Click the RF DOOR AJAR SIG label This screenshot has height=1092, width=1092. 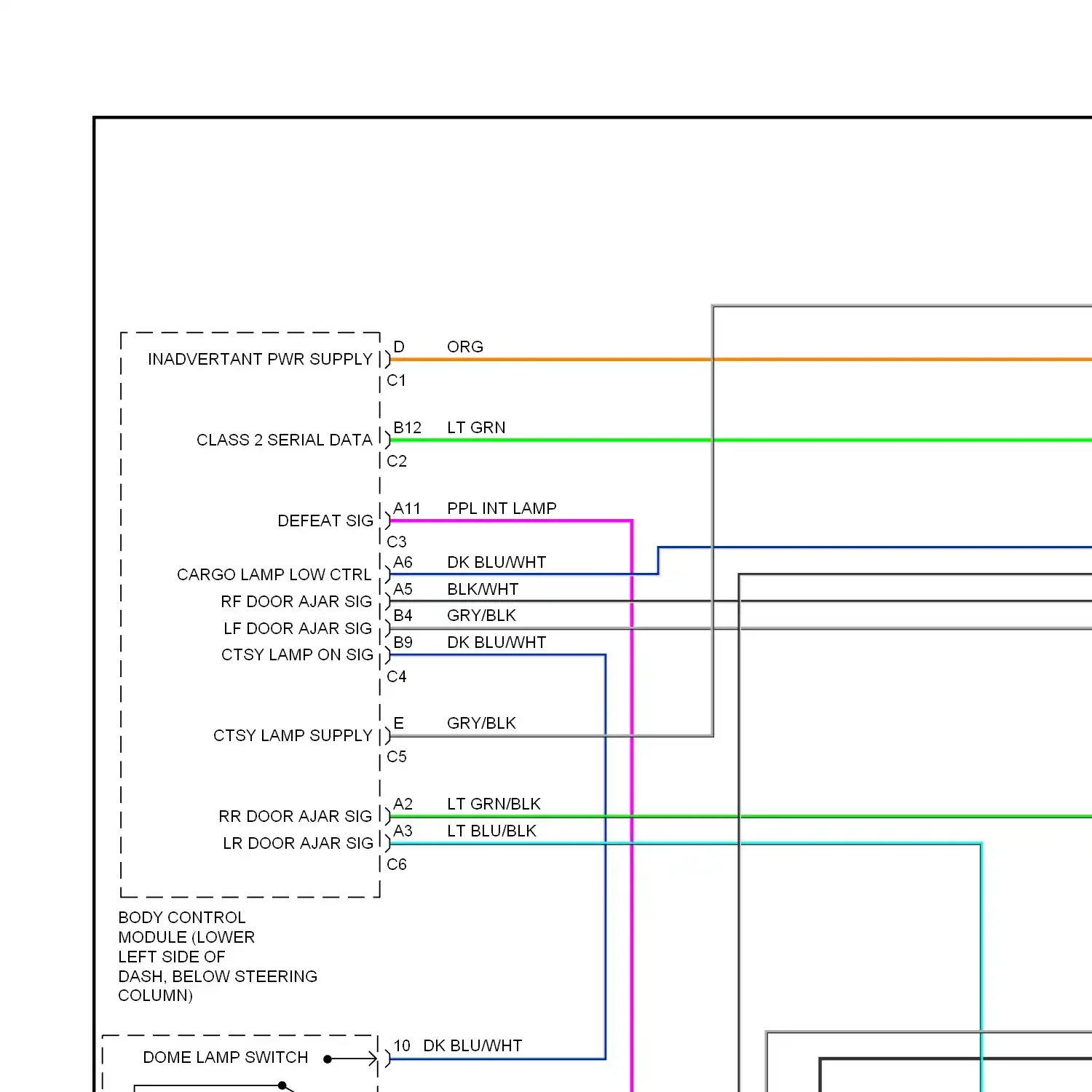pos(296,602)
